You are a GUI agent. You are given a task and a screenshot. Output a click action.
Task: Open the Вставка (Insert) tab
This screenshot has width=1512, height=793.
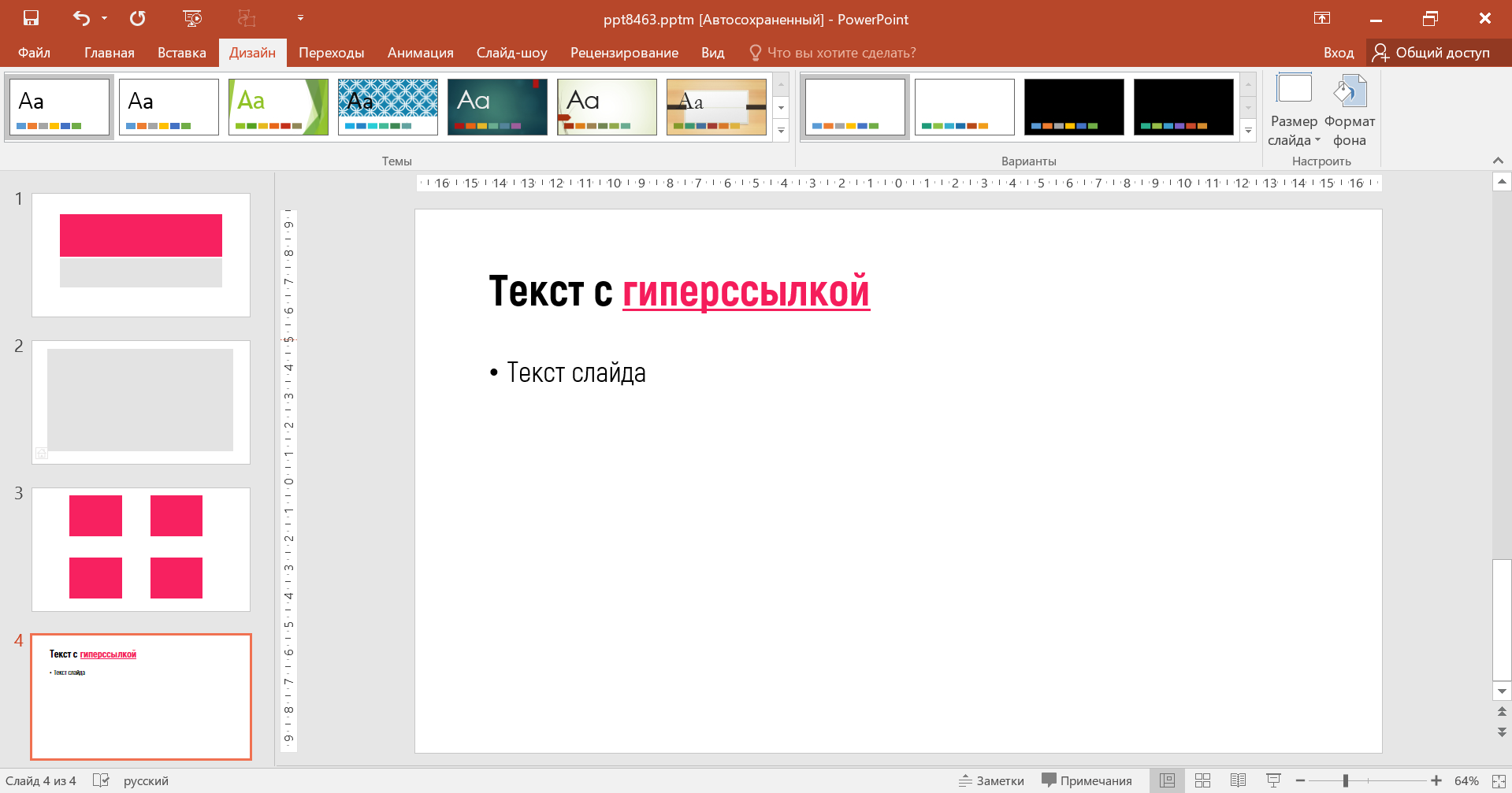coord(181,53)
